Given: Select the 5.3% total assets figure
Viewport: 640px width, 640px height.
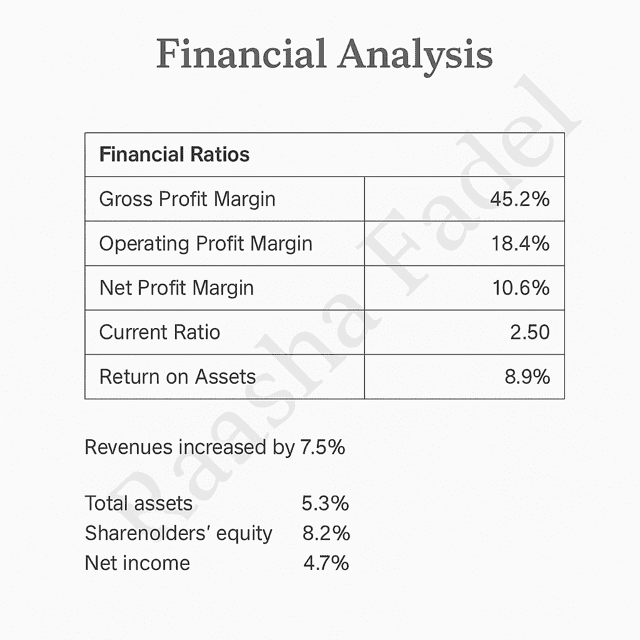Looking at the screenshot, I should 325,503.
